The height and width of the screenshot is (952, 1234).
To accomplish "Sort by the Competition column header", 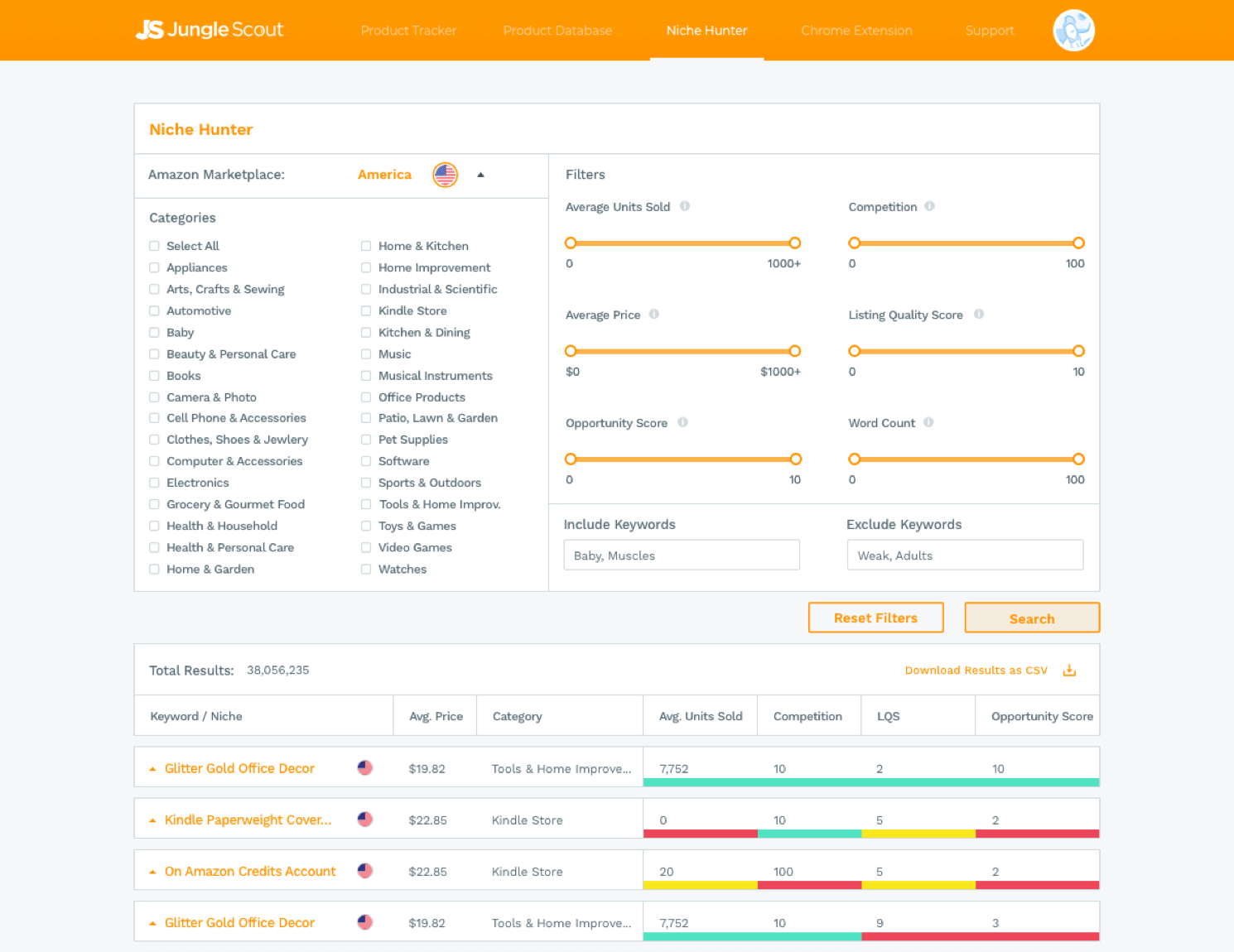I will click(807, 716).
